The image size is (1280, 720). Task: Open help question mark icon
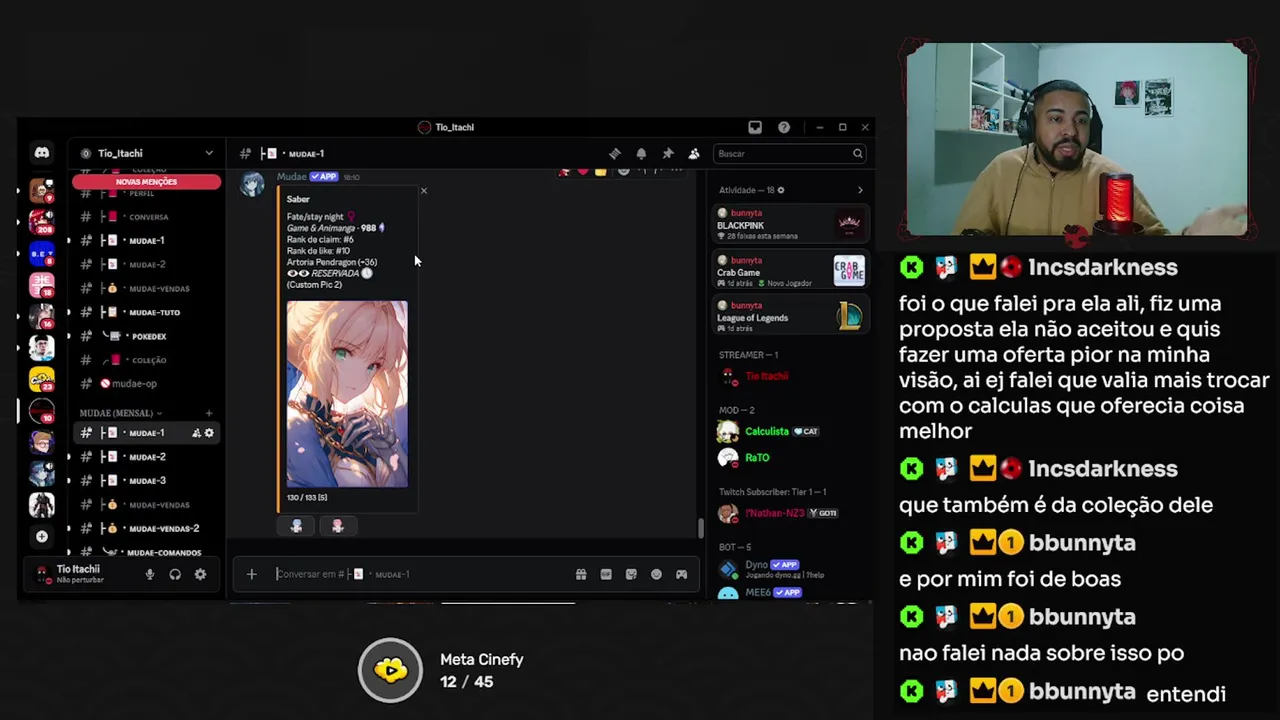[784, 127]
